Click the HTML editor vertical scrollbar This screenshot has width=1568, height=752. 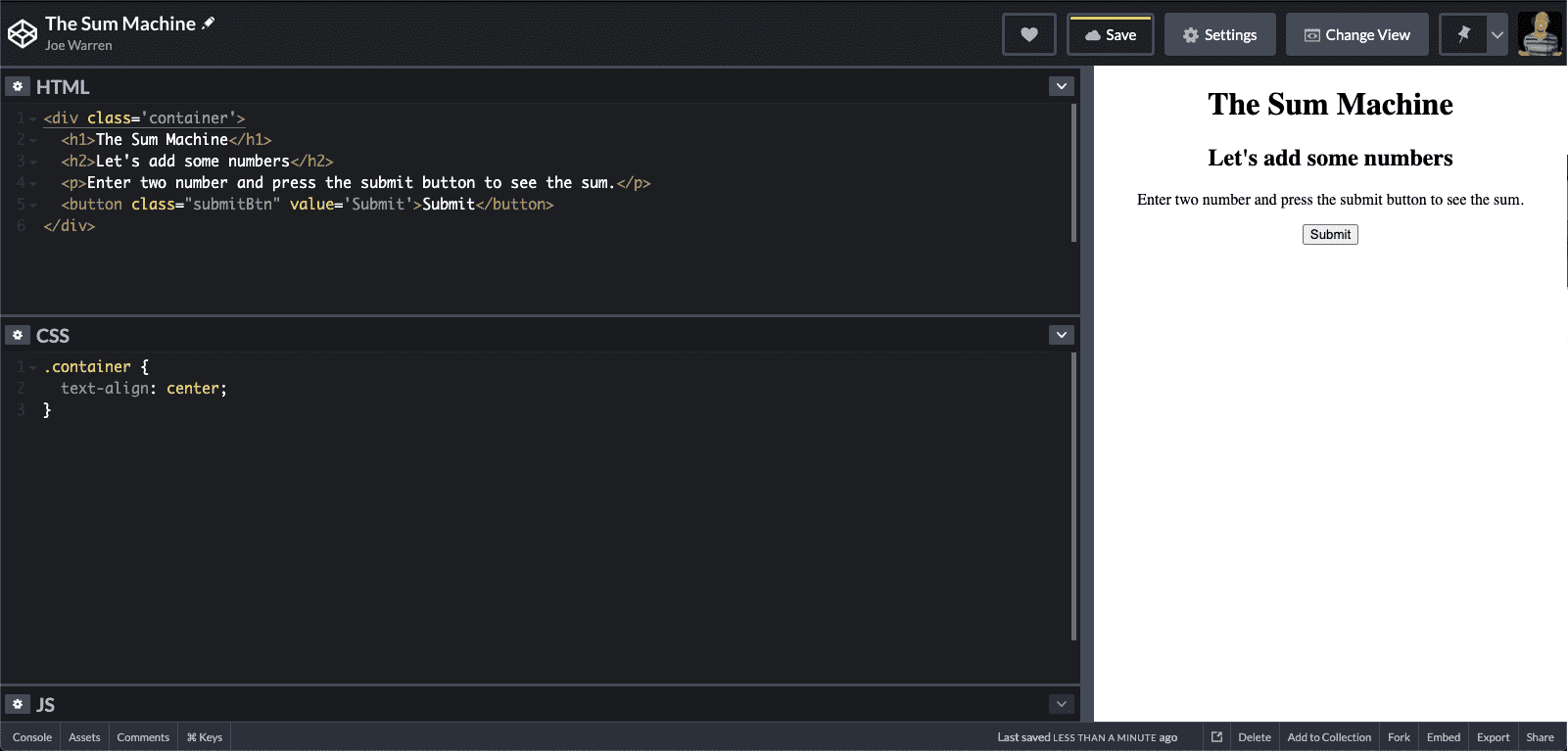[1073, 172]
